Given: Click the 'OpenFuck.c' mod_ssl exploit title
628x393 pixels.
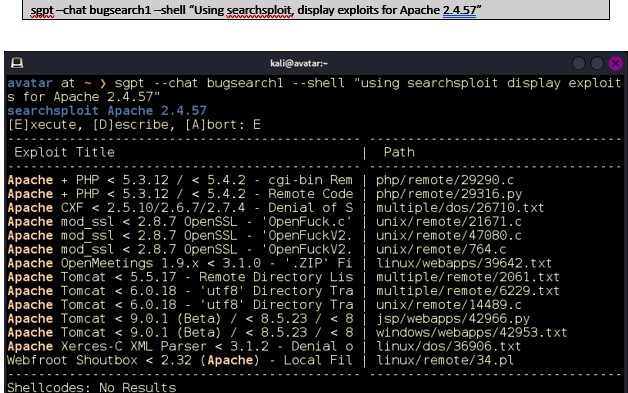Looking at the screenshot, I should click(180, 222).
